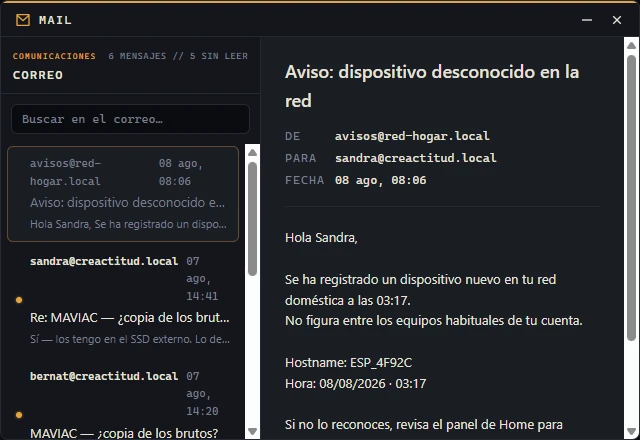The height and width of the screenshot is (440, 640).
Task: Click the reading pane scroll up arrow
Action: point(631,45)
